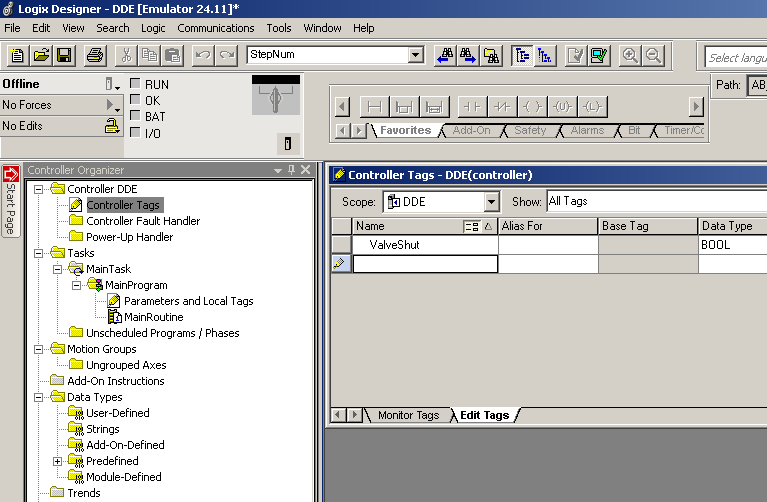Verify controller with the green checkmark icon
This screenshot has width=767, height=502.
click(x=599, y=56)
